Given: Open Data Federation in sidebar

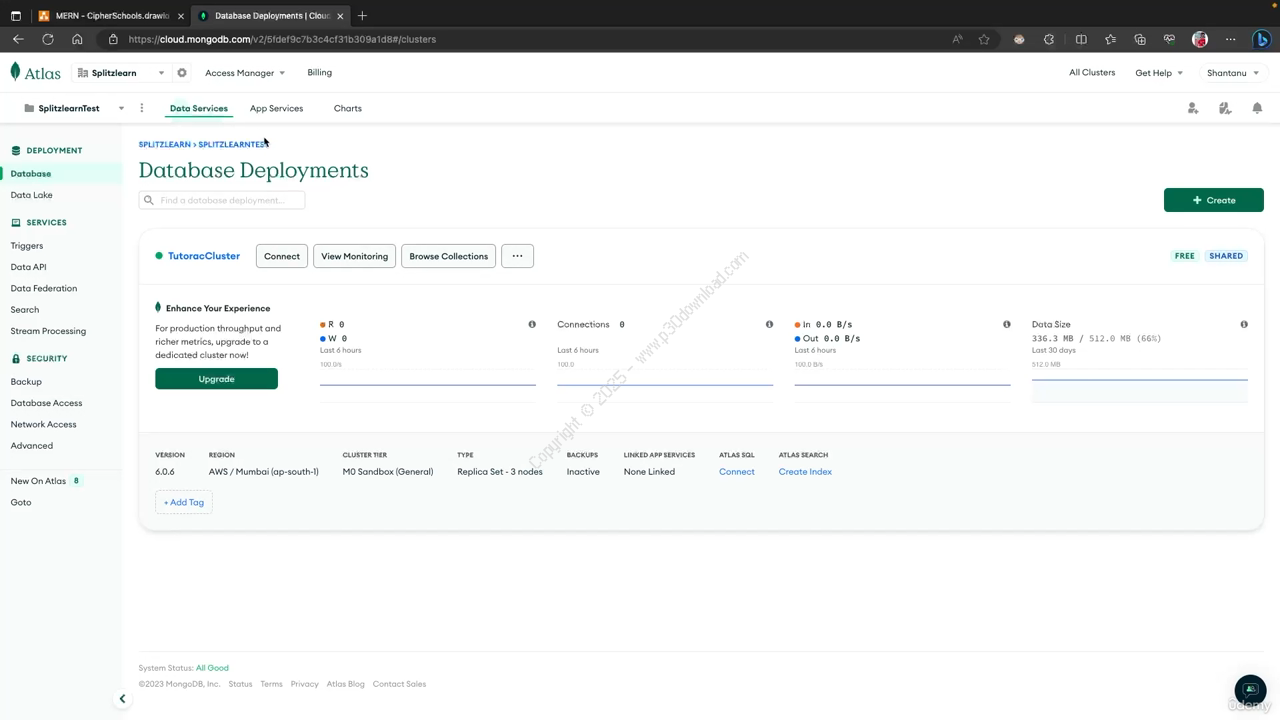Looking at the screenshot, I should click(44, 288).
